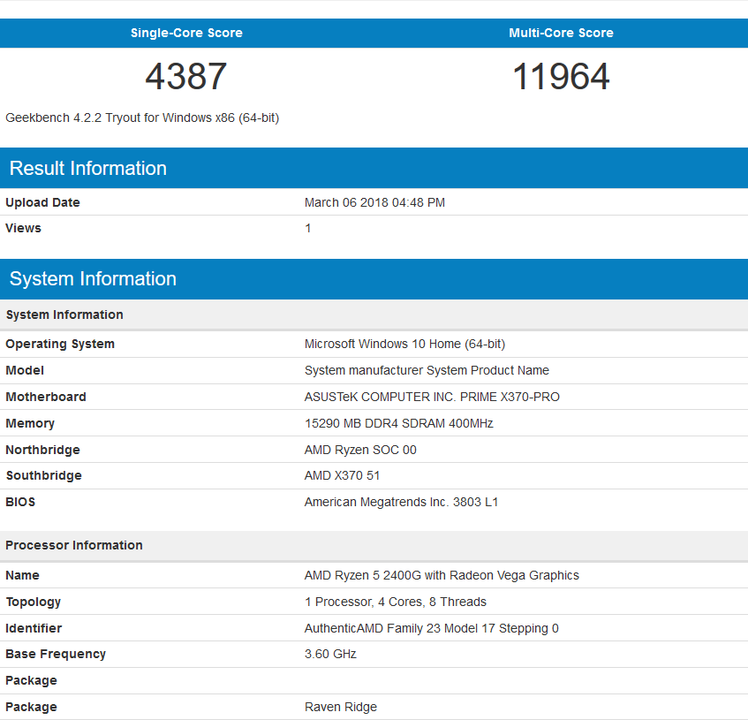Select AuthenticAMD Family 23 Model 17 value

click(431, 628)
